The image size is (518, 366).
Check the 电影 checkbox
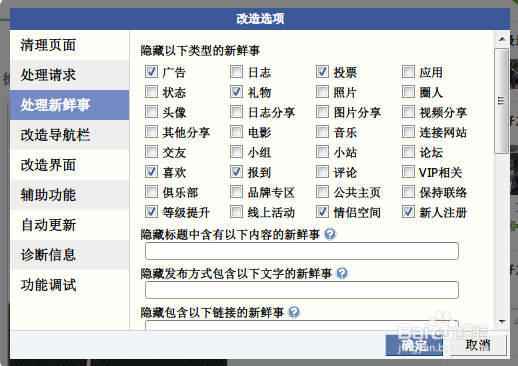236,132
